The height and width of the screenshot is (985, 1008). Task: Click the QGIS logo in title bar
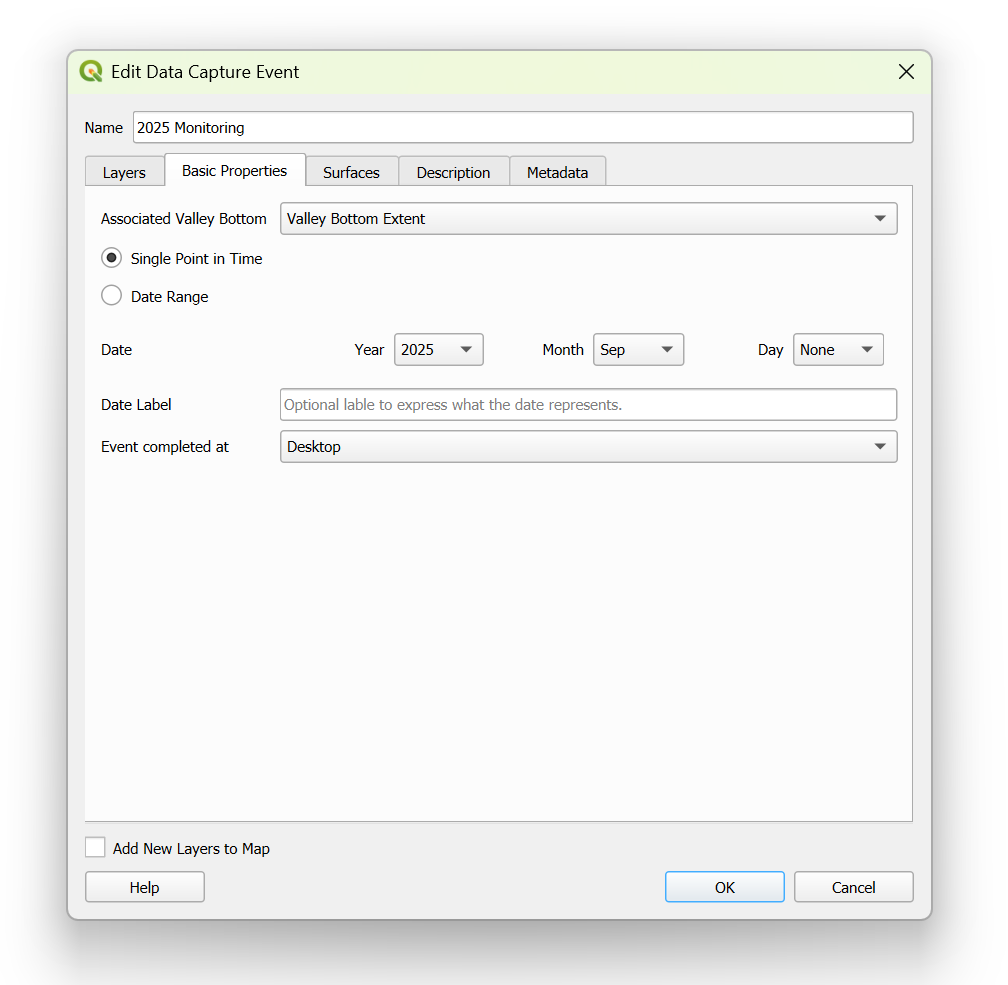(91, 72)
